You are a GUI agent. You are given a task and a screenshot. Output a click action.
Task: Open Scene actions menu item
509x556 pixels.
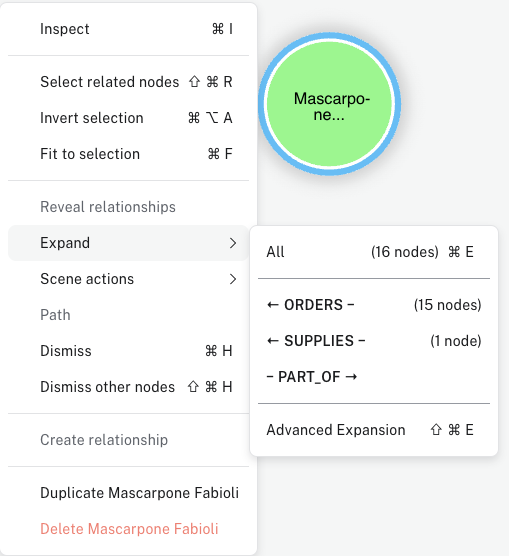[128, 279]
